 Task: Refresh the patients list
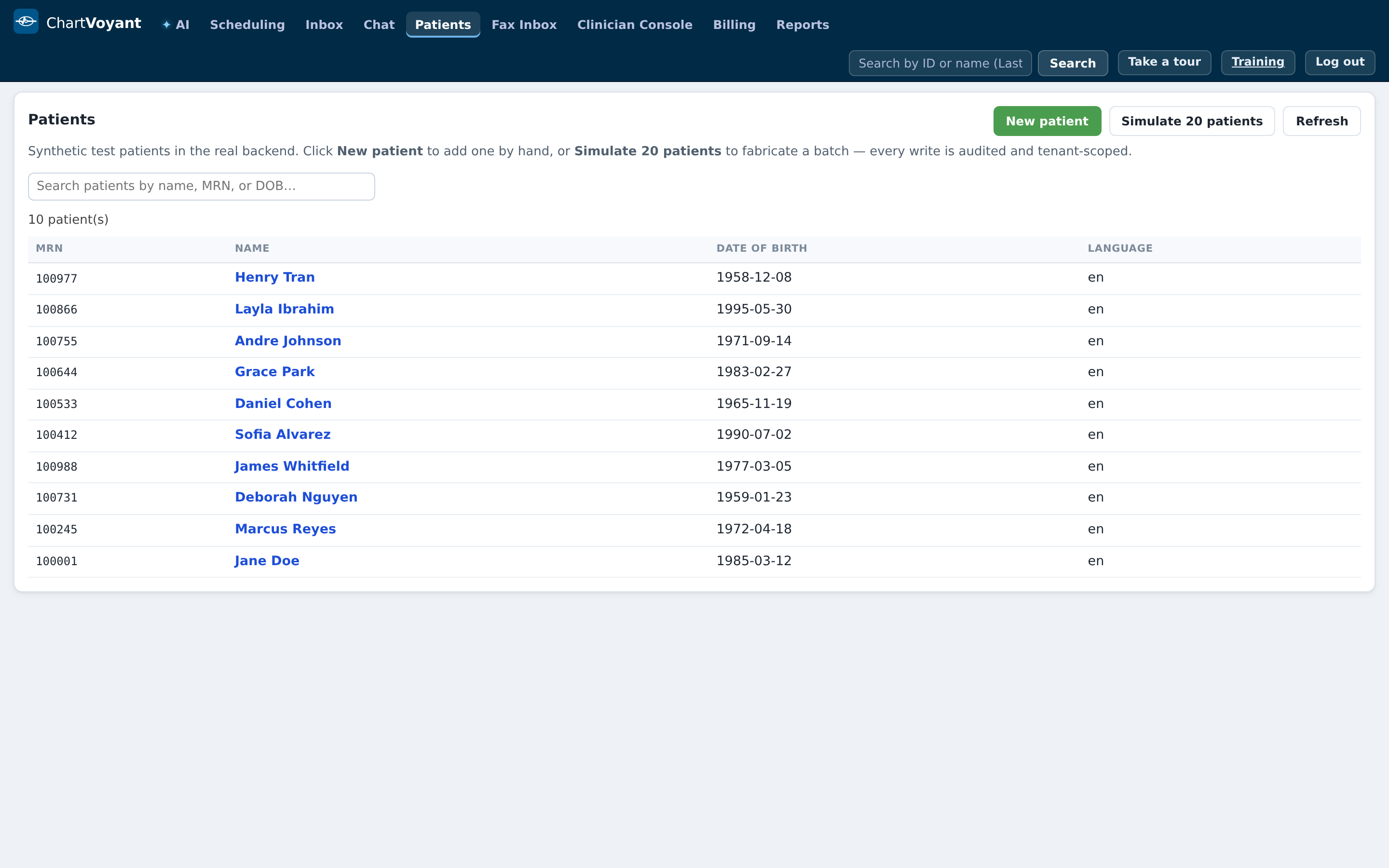(x=1321, y=121)
